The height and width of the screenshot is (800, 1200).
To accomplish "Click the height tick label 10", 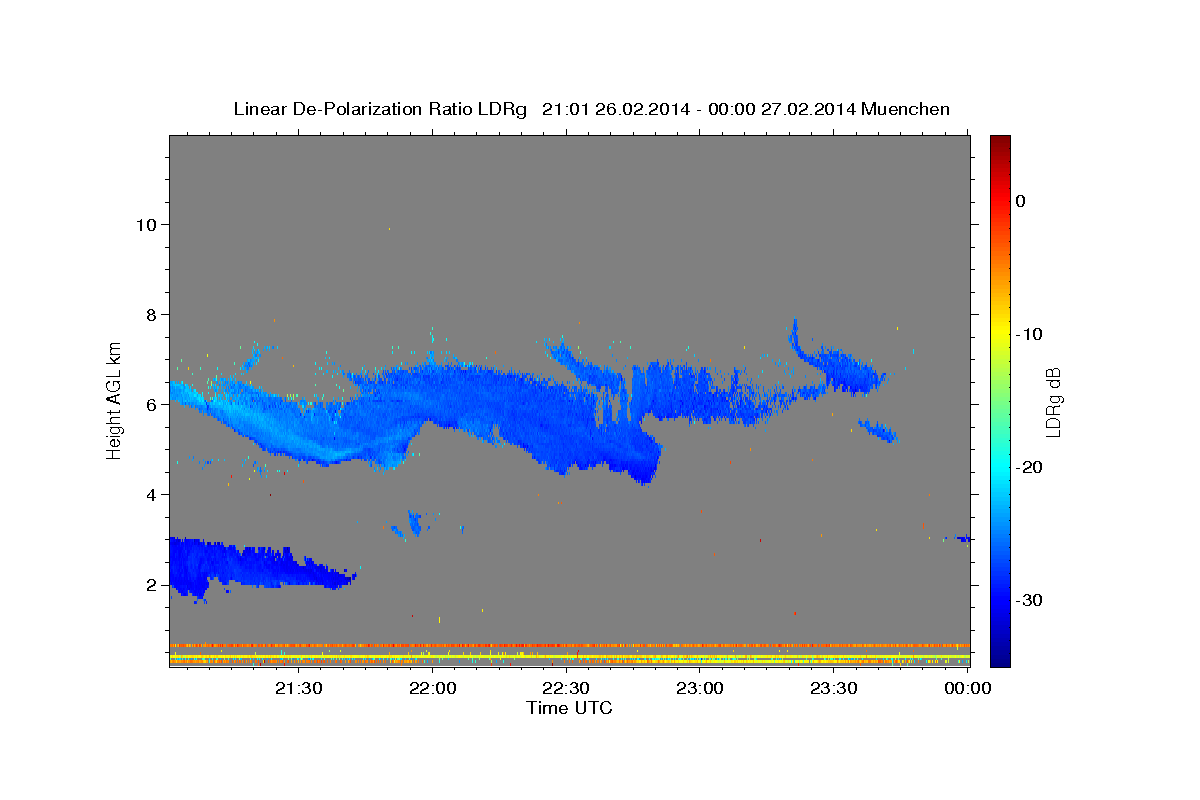I will point(146,225).
